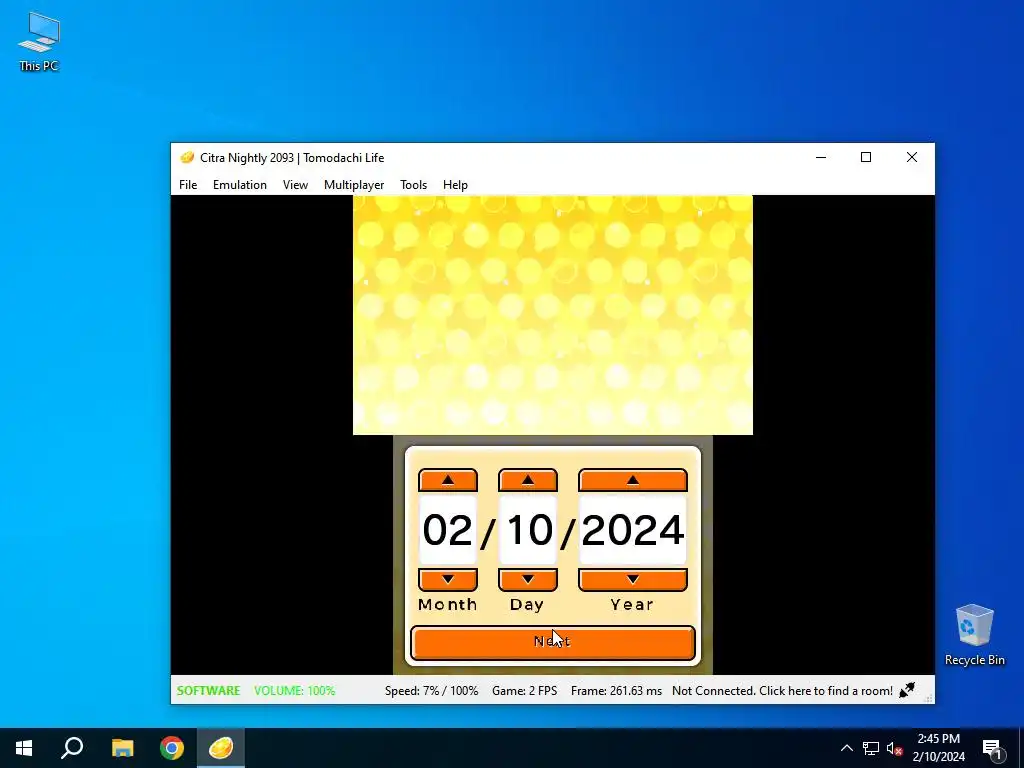Select the day value 10
Image resolution: width=1024 pixels, height=768 pixels.
point(528,530)
